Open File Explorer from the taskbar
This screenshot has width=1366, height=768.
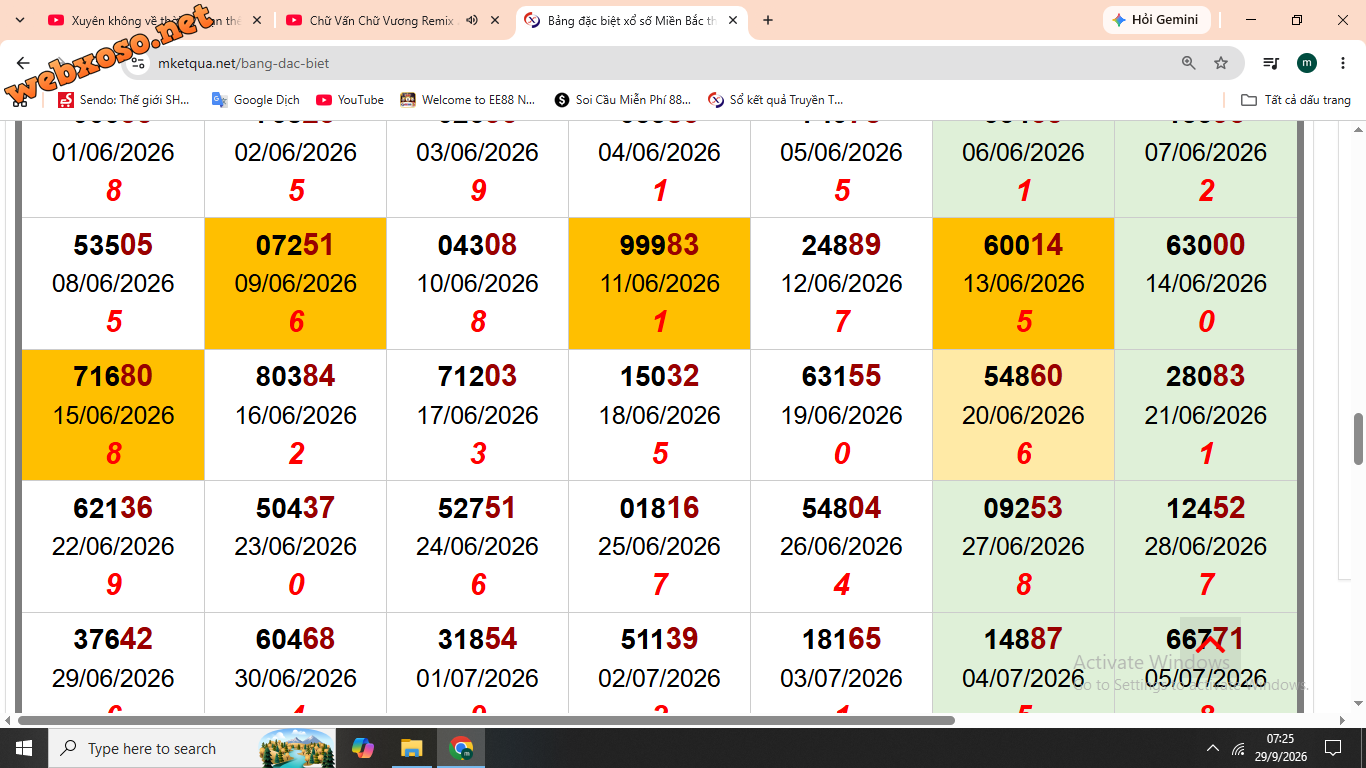411,748
